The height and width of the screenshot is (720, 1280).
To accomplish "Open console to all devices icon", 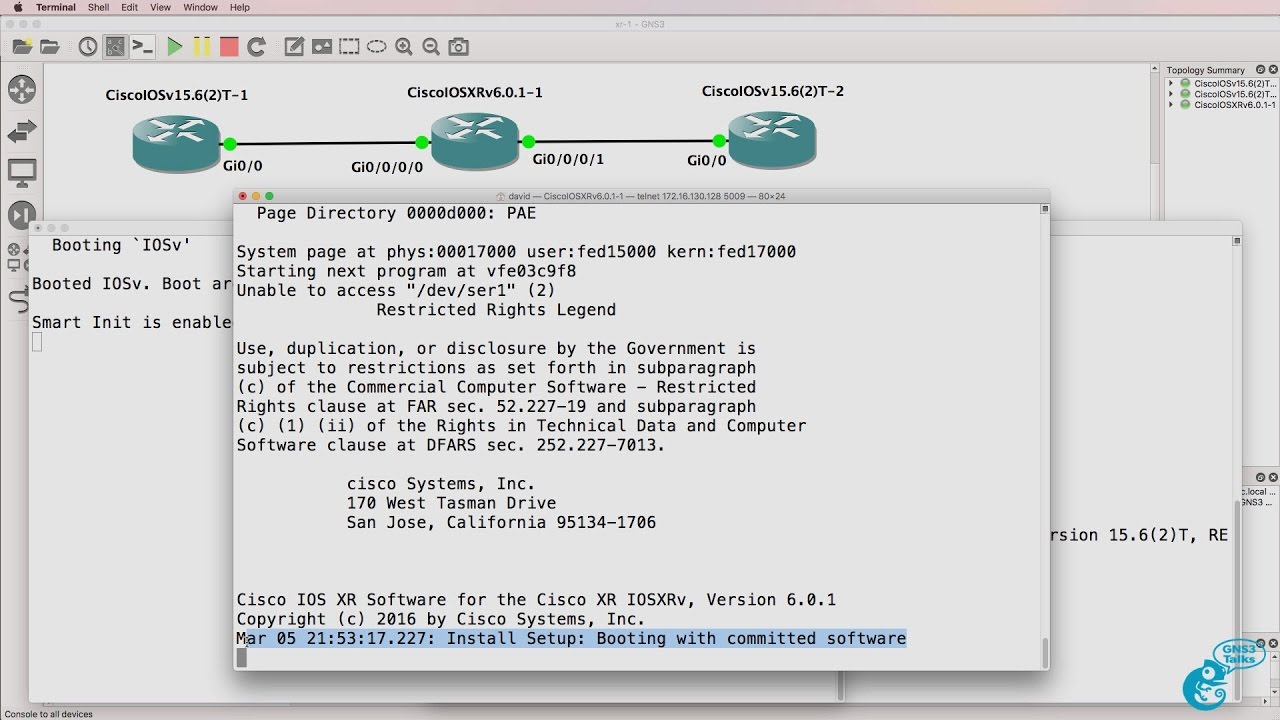I will tap(143, 46).
